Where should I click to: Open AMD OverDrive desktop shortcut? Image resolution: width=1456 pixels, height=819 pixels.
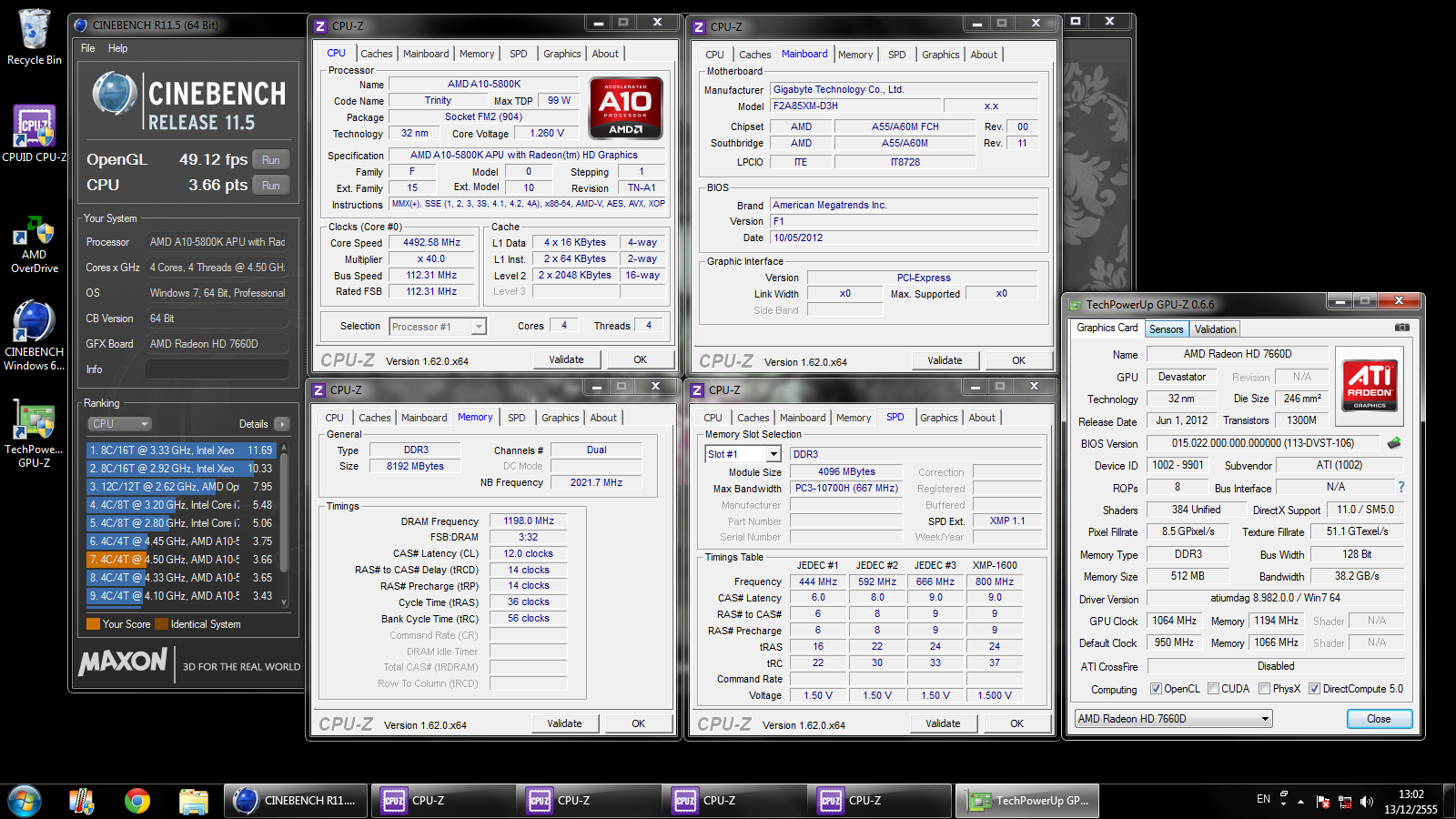pos(35,245)
